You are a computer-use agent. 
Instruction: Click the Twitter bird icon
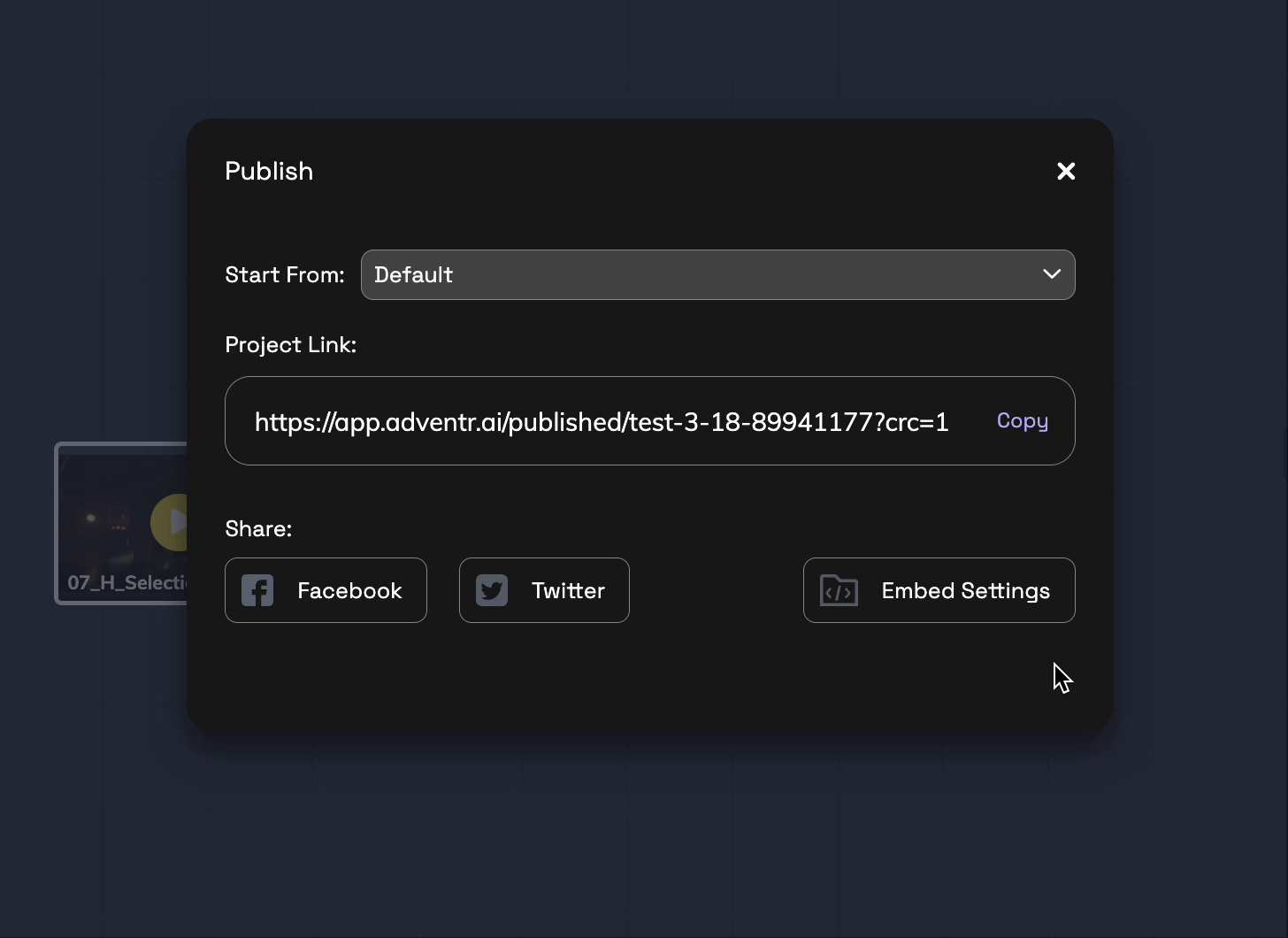click(492, 590)
